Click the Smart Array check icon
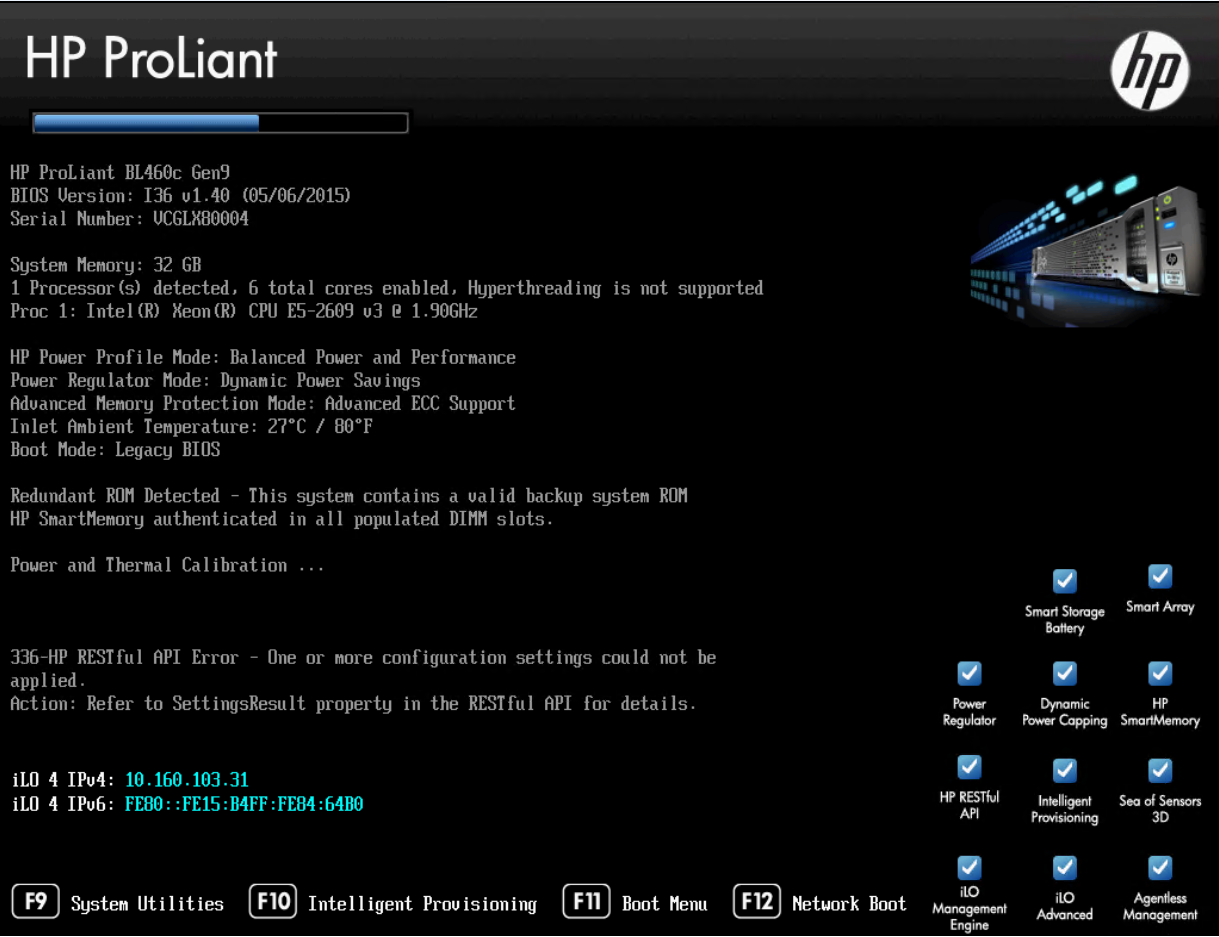Screen dimensions: 1219x937 tap(1159, 576)
